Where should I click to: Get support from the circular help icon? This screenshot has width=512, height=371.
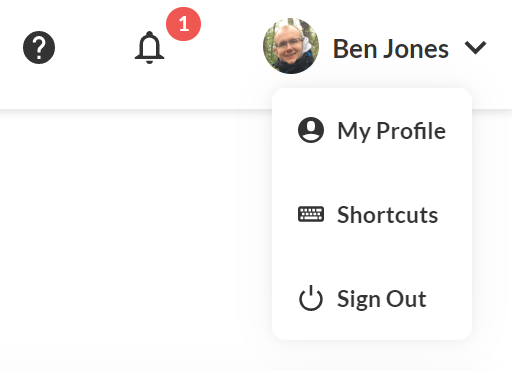tap(39, 48)
